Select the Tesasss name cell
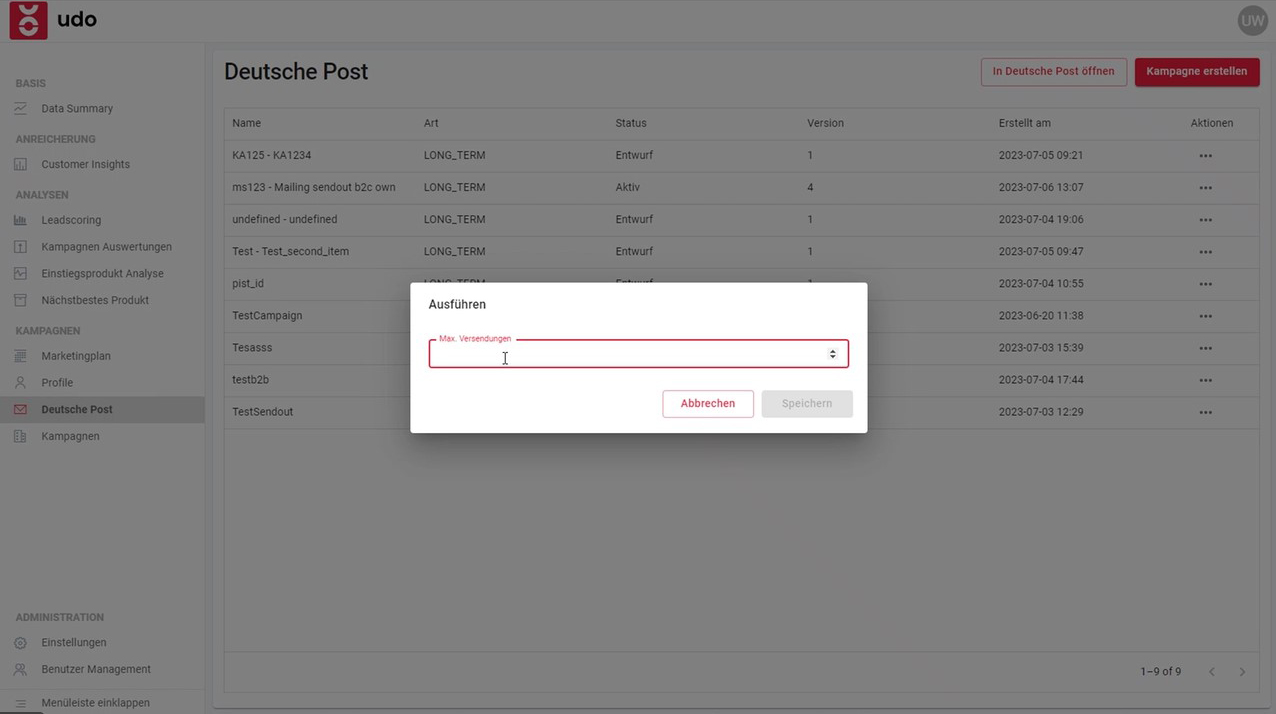Viewport: 1276px width, 714px height. tap(252, 347)
